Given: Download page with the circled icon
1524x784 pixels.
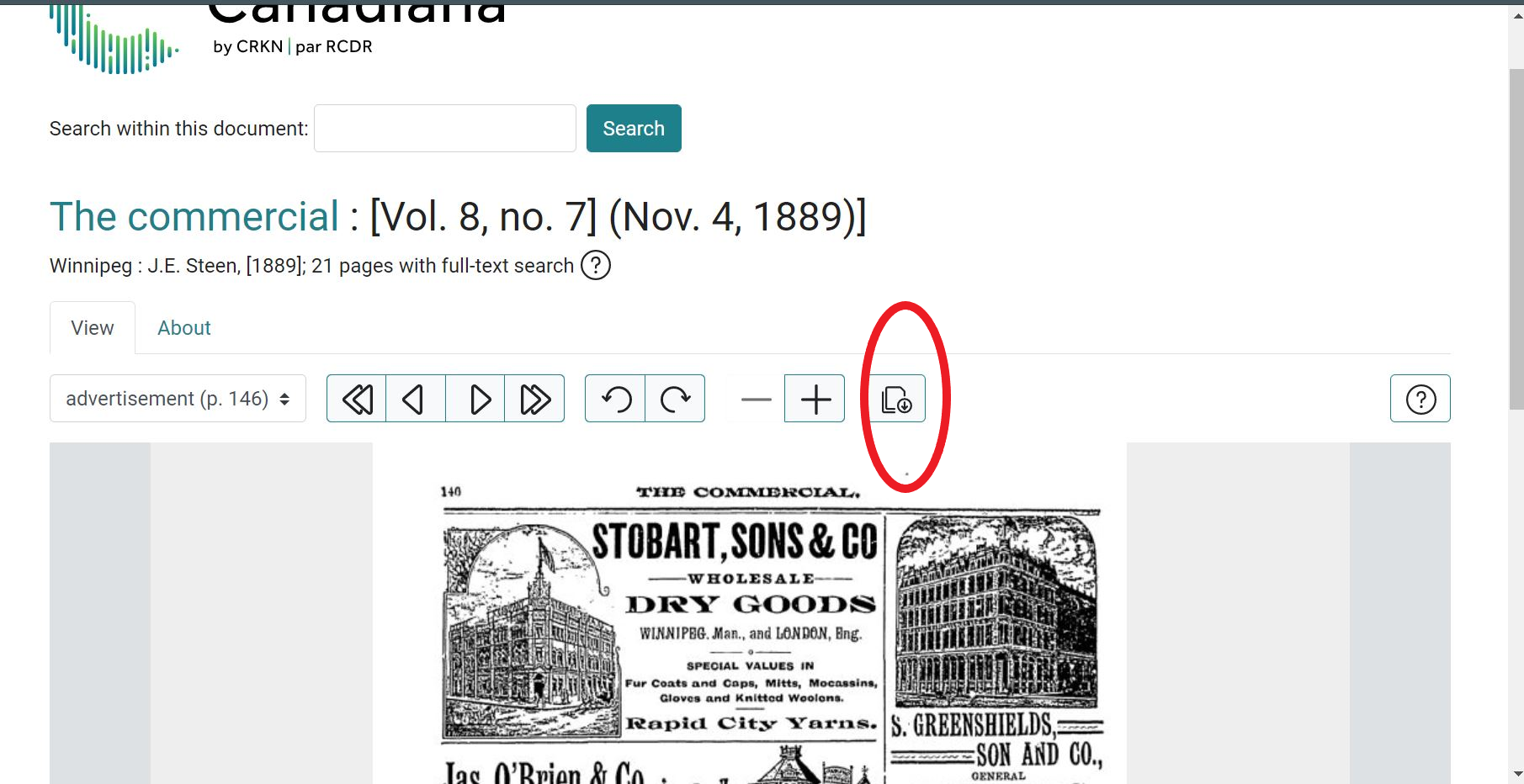Looking at the screenshot, I should point(896,399).
